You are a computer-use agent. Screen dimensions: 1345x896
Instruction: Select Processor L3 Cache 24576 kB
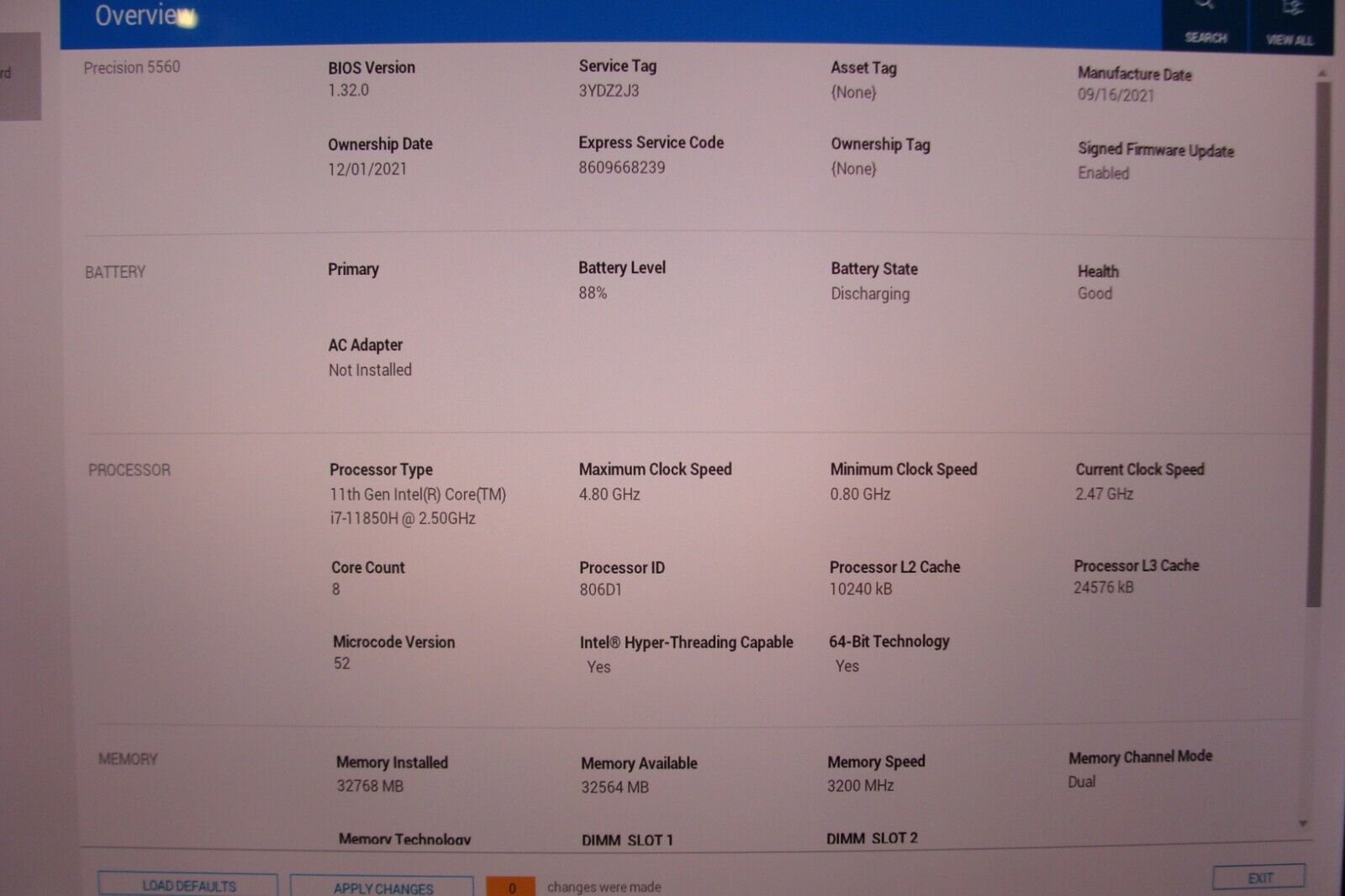click(x=1104, y=588)
